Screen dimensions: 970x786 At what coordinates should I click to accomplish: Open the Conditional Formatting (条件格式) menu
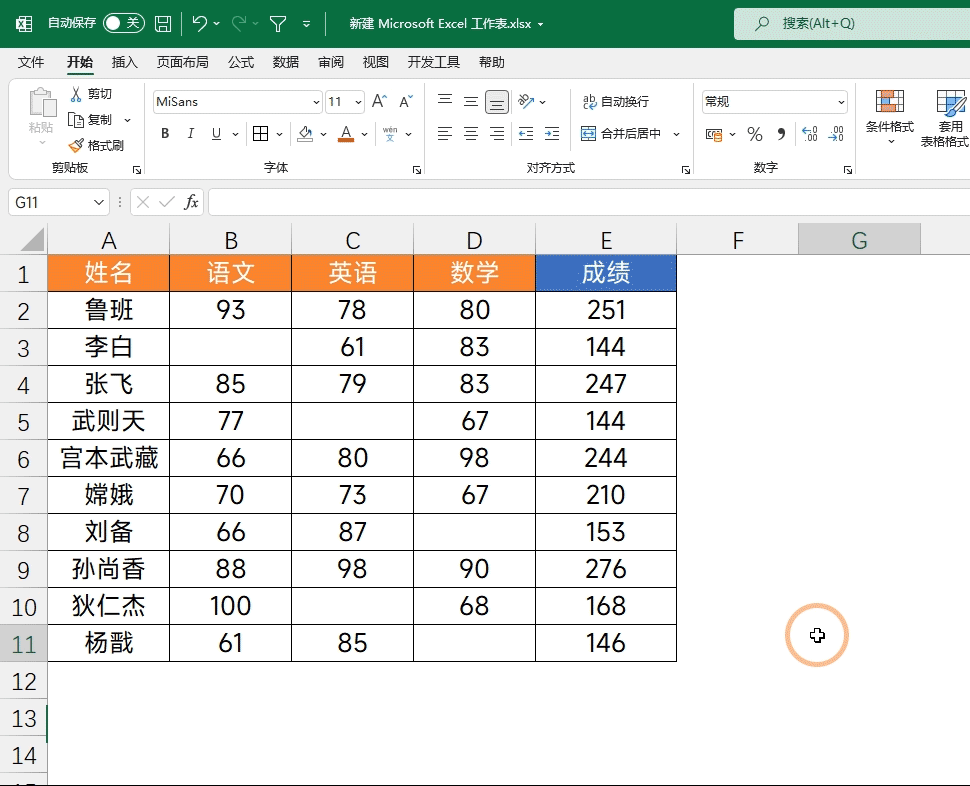[890, 117]
